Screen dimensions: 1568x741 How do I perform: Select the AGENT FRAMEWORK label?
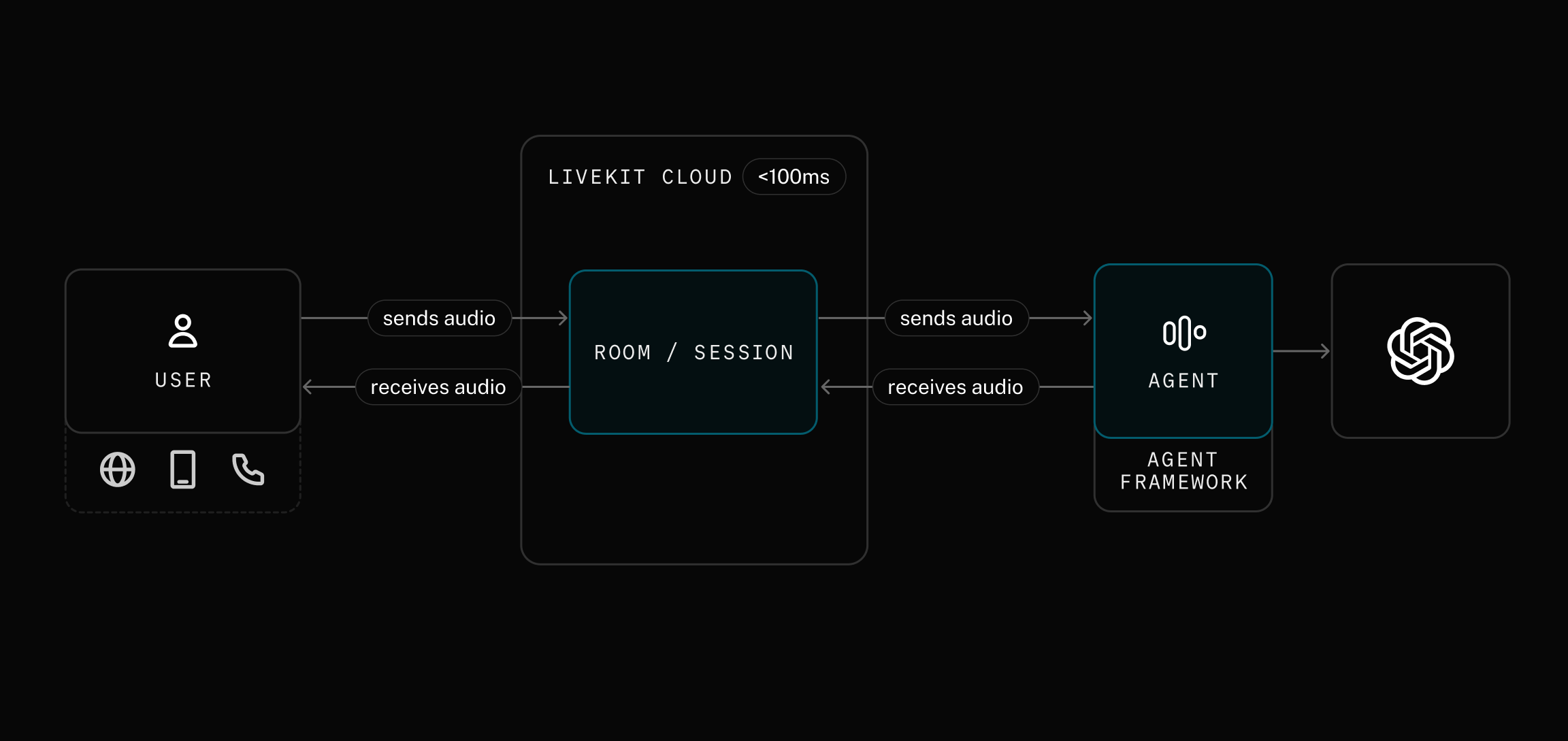(x=1183, y=471)
